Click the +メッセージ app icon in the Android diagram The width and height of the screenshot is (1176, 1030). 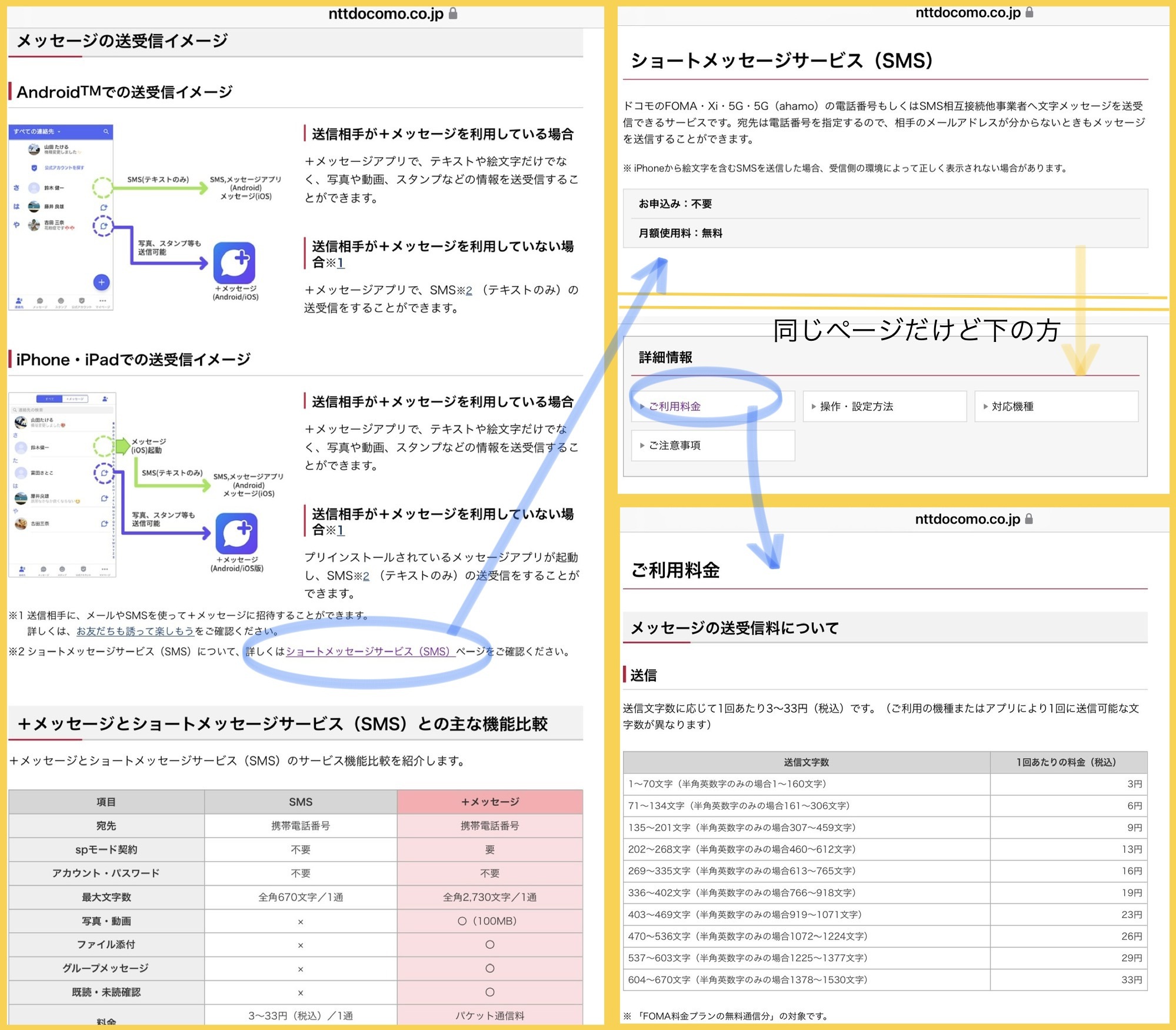(234, 263)
